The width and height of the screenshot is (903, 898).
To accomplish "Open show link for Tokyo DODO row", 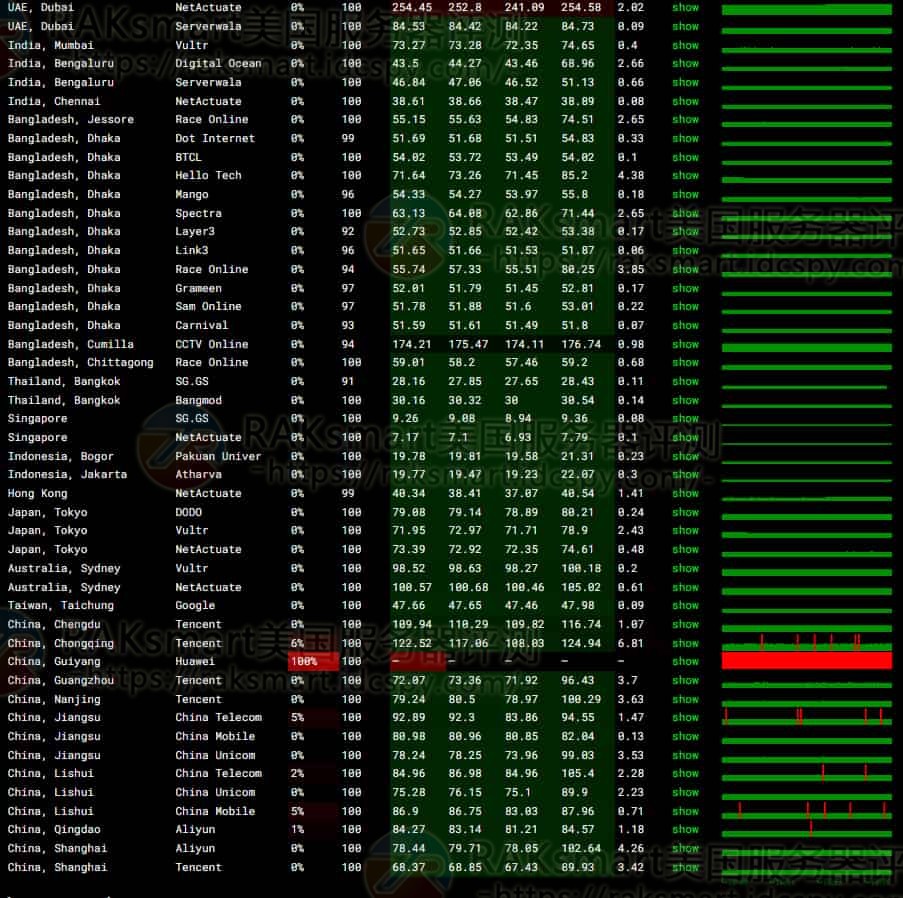I will pos(685,512).
